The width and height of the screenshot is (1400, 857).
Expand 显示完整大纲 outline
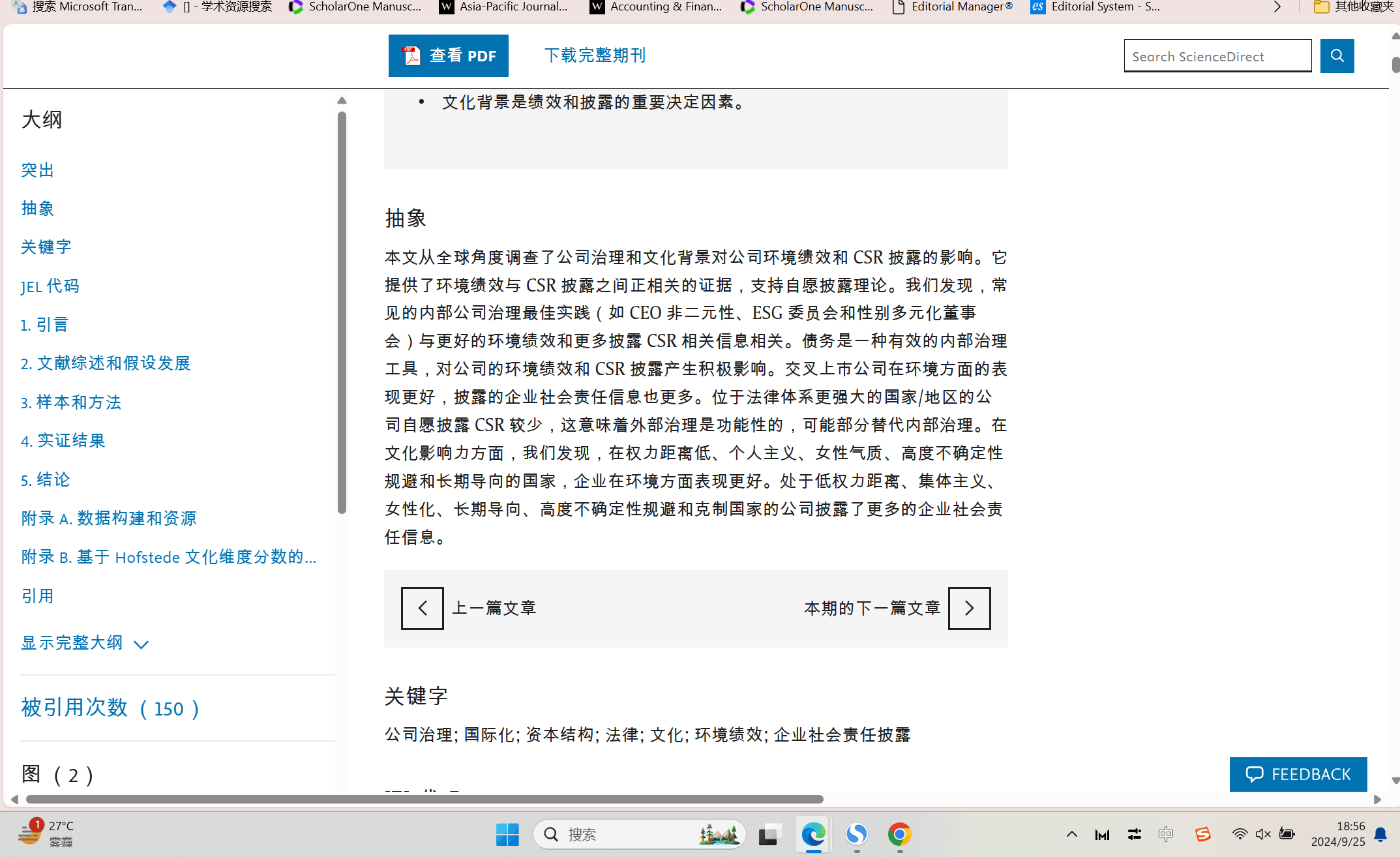[x=85, y=643]
